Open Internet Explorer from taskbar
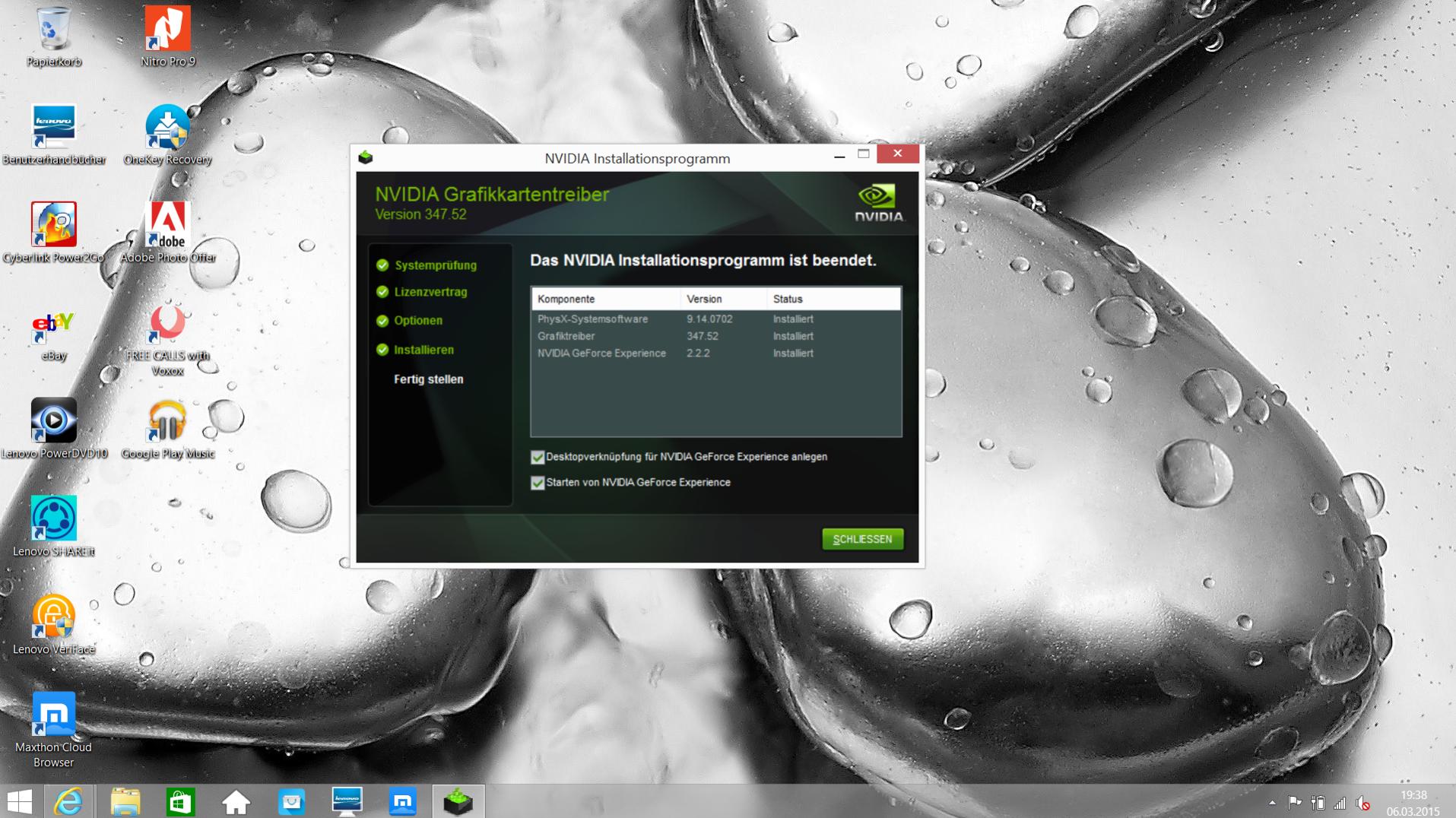1456x818 pixels. pos(68,801)
